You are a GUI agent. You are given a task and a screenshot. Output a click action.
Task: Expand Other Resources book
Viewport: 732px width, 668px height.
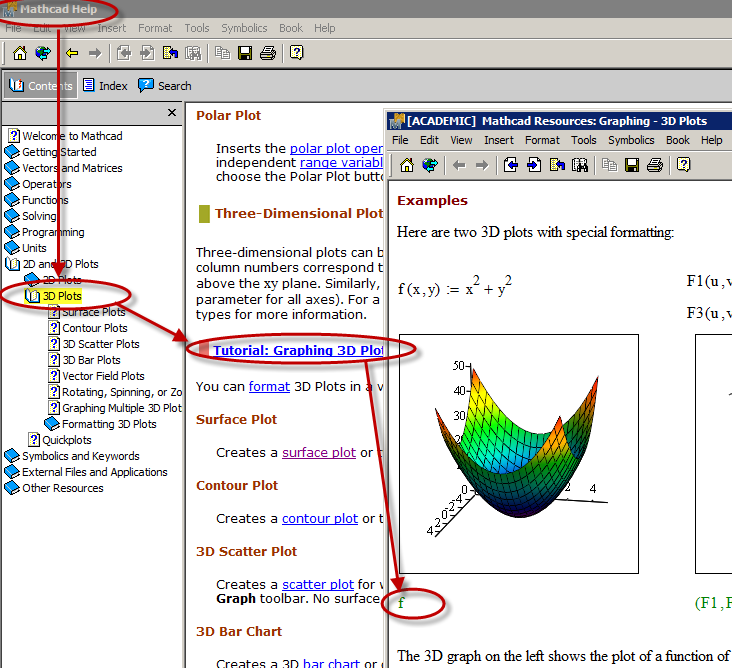pos(12,488)
